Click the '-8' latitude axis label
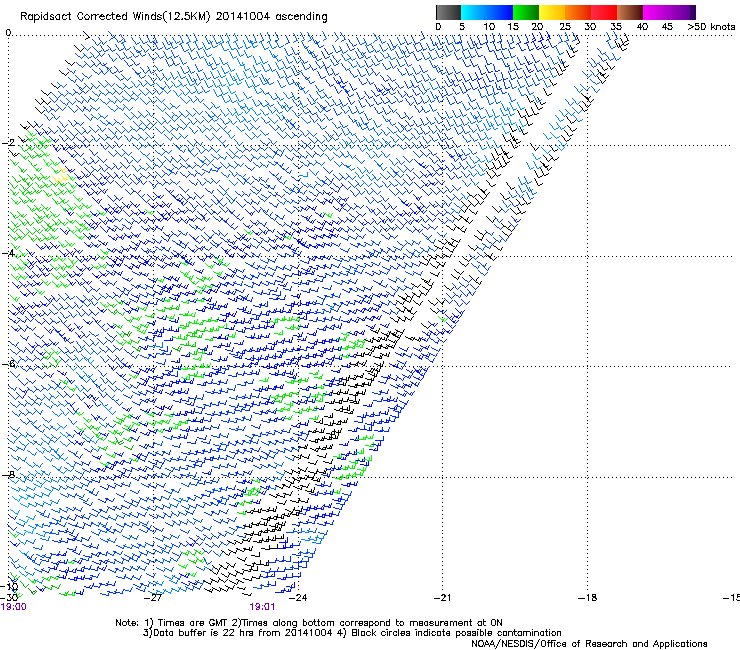Viewport: 740px width, 650px height. click(8, 475)
